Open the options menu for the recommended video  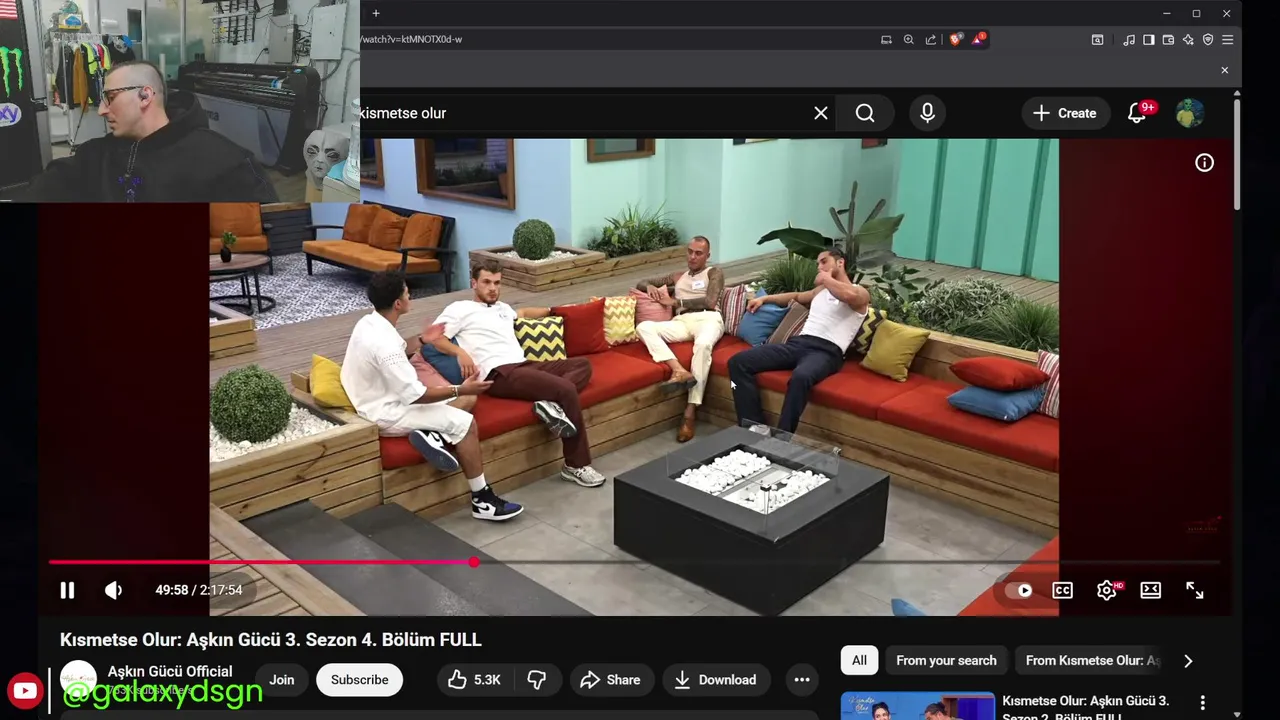(x=1203, y=703)
